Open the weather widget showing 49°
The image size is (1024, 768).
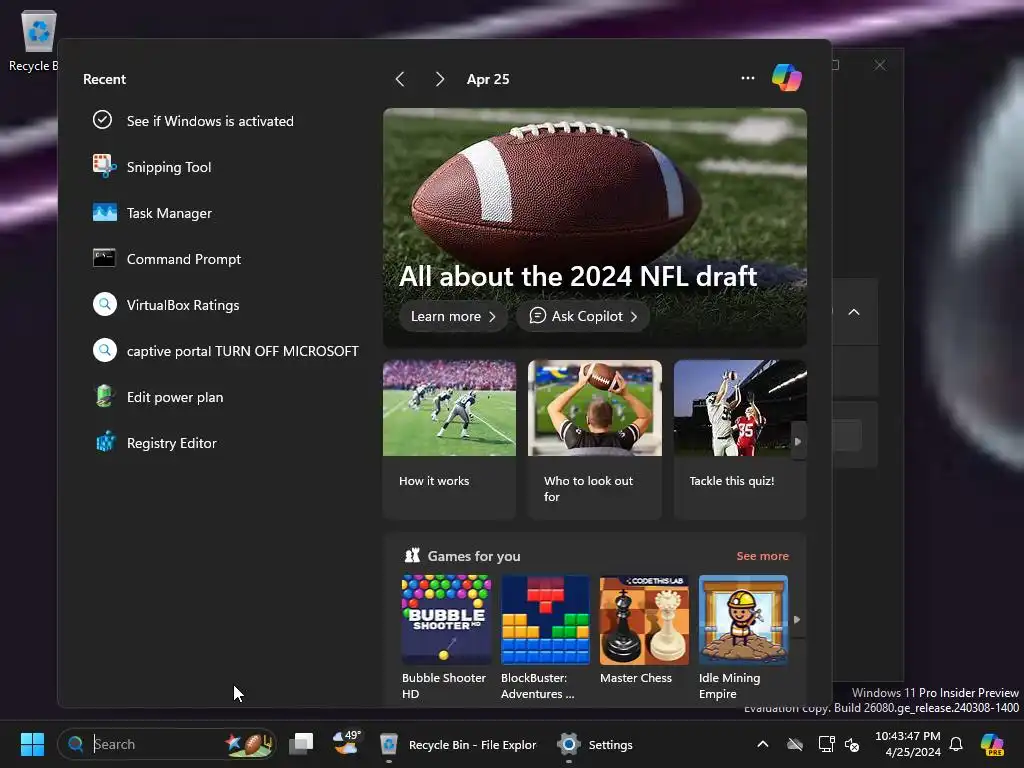[346, 744]
